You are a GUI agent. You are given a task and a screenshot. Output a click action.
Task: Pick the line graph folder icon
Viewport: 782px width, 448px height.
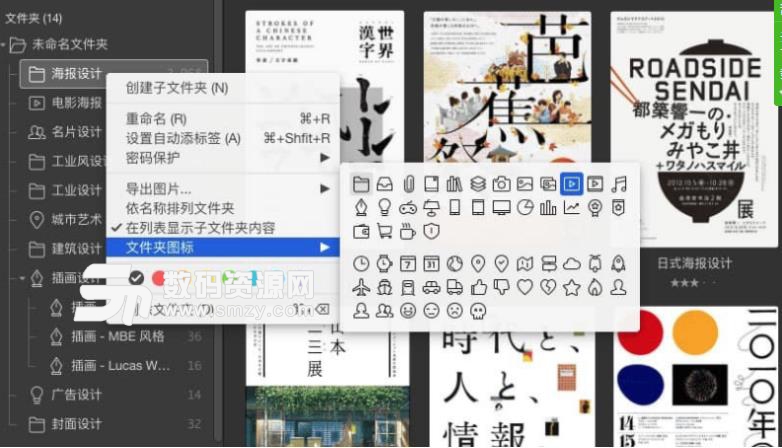coord(572,207)
